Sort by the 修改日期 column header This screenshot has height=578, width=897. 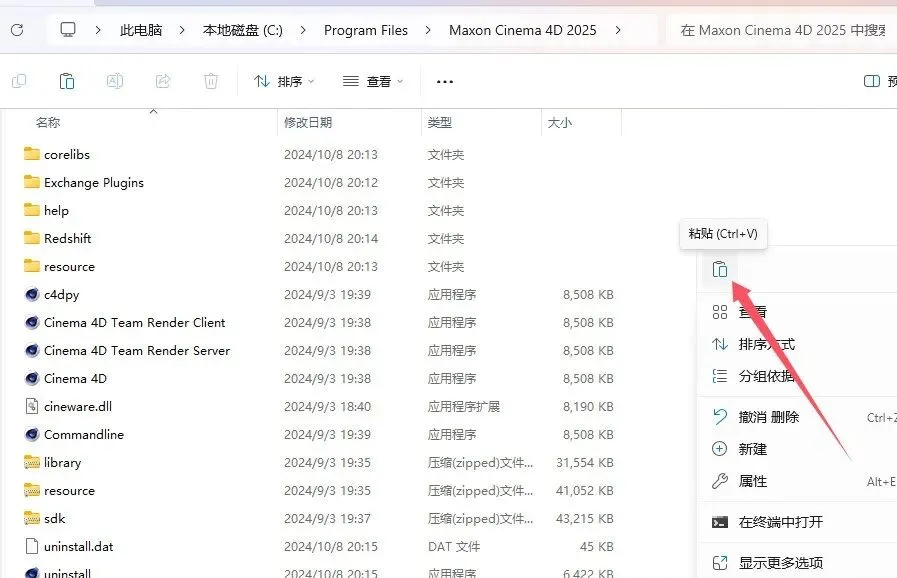(x=308, y=122)
